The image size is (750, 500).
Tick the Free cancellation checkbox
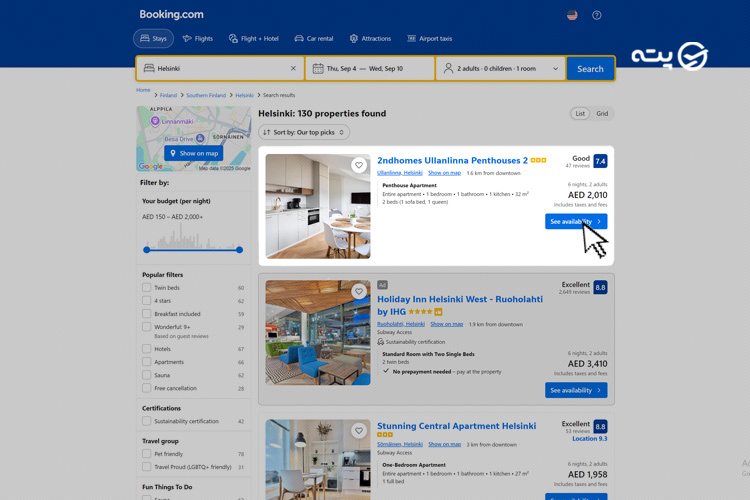click(147, 388)
